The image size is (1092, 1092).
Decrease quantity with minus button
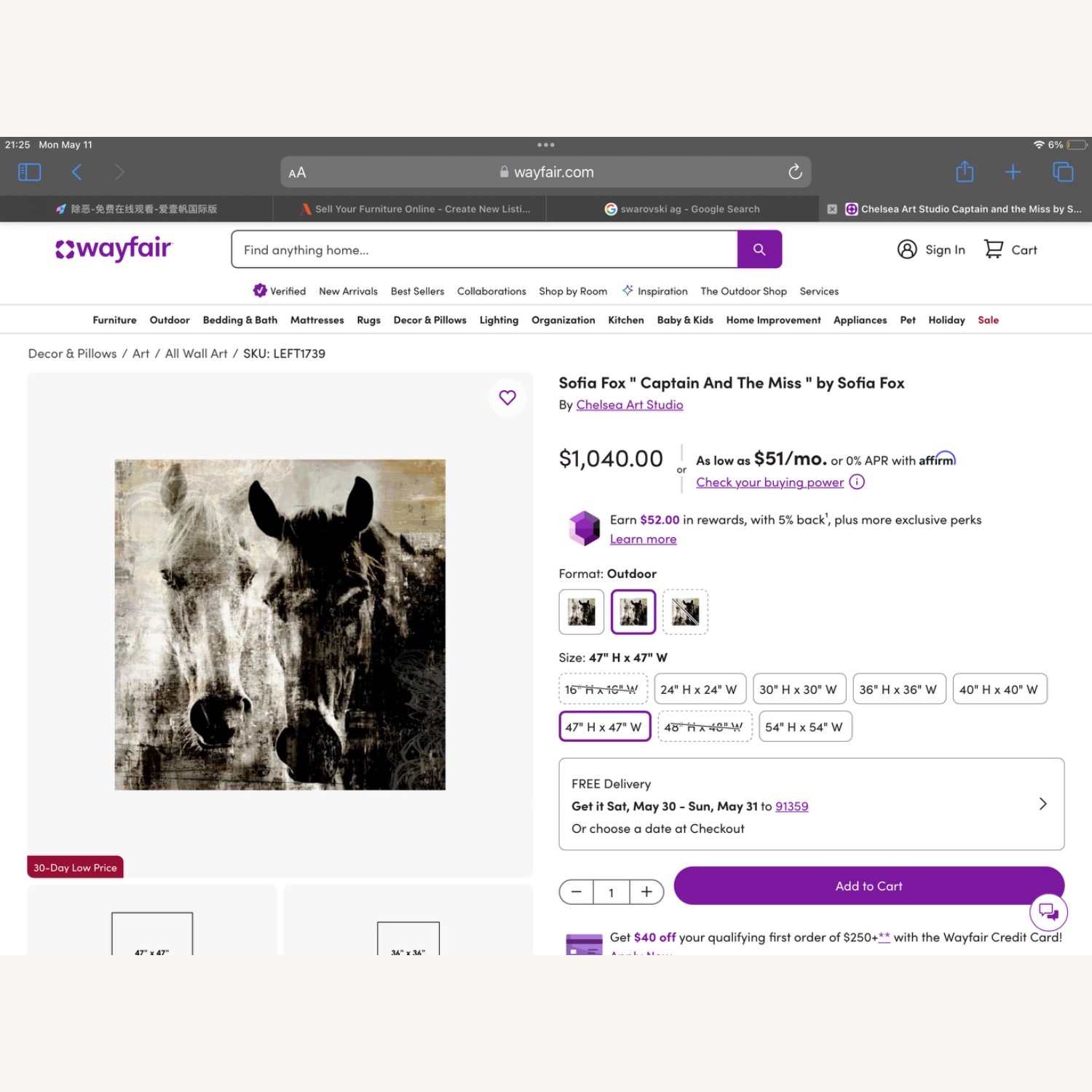click(x=577, y=892)
